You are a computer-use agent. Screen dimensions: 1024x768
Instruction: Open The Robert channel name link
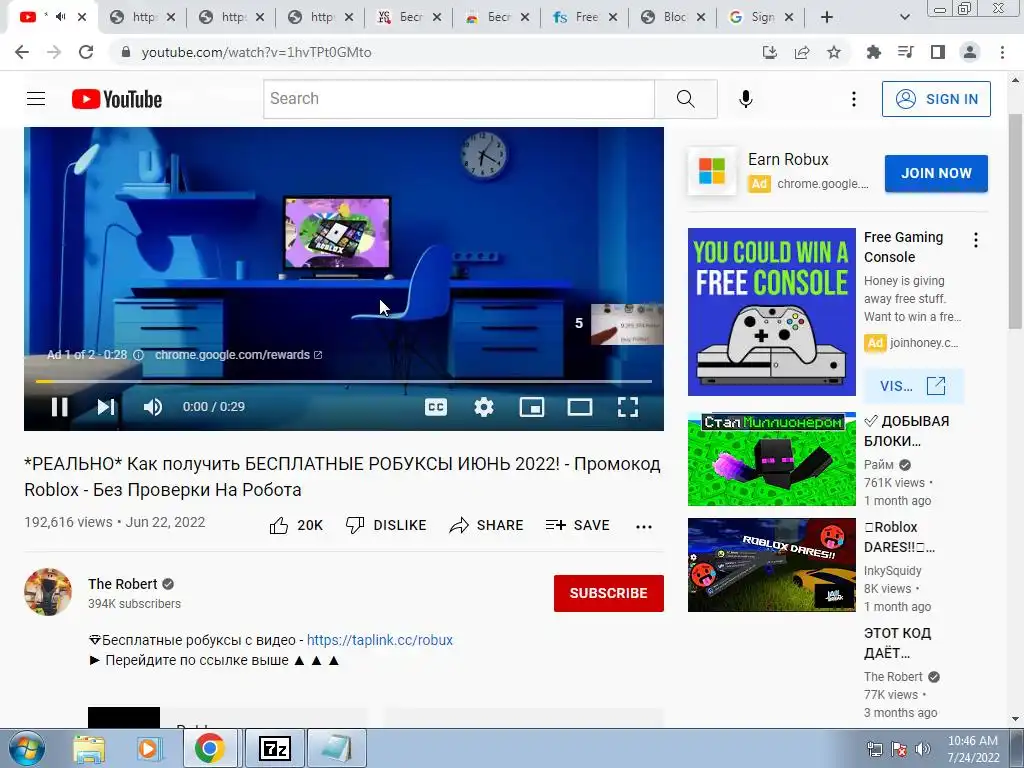click(123, 584)
